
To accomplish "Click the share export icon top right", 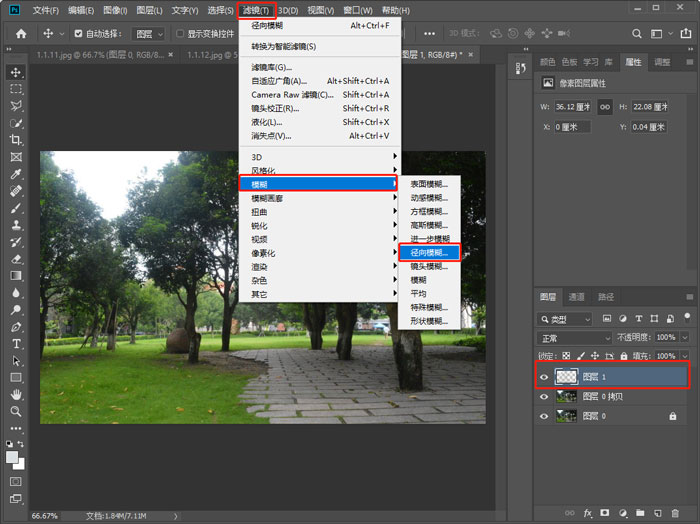I will [x=686, y=33].
